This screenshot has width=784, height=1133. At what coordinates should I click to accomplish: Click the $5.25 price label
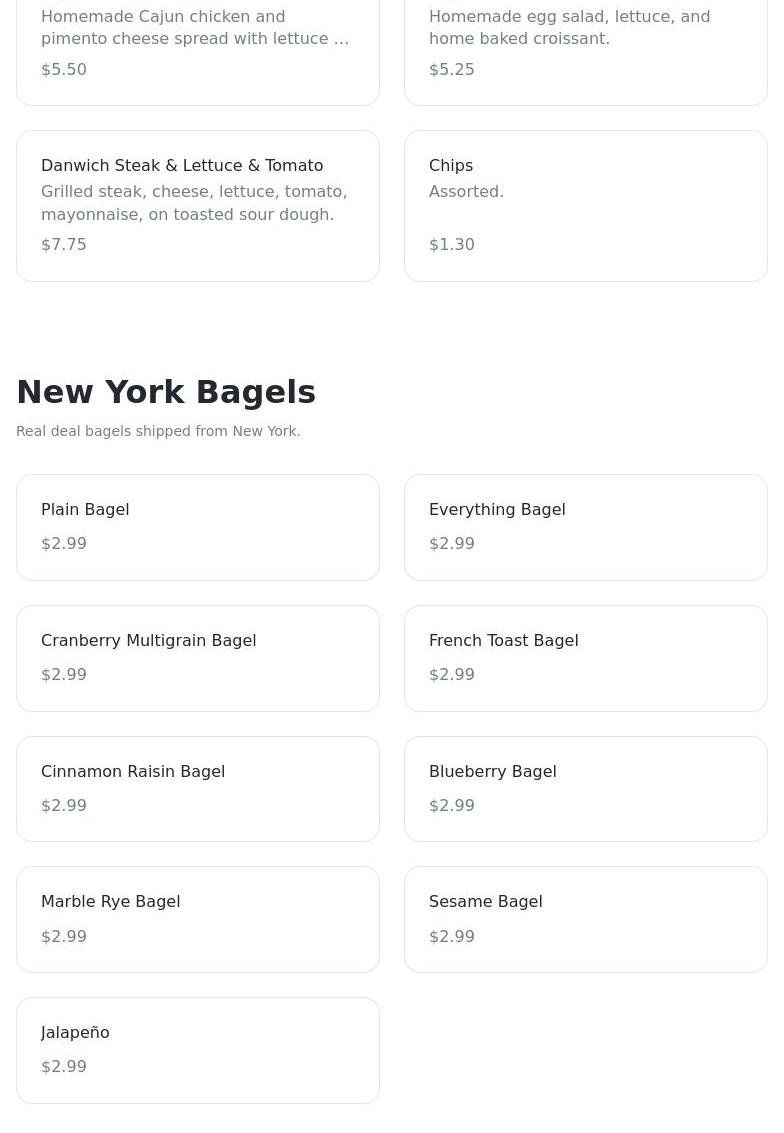click(x=452, y=69)
